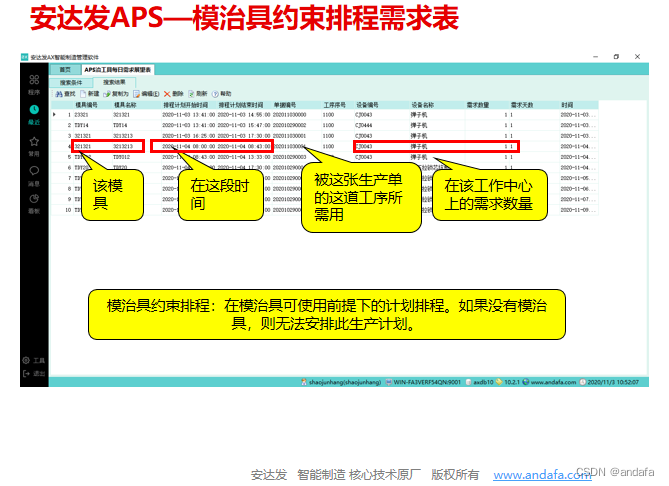This screenshot has width=669, height=486.
Task: Click equipment code CJ0444 in row 2
Action: tap(364, 125)
